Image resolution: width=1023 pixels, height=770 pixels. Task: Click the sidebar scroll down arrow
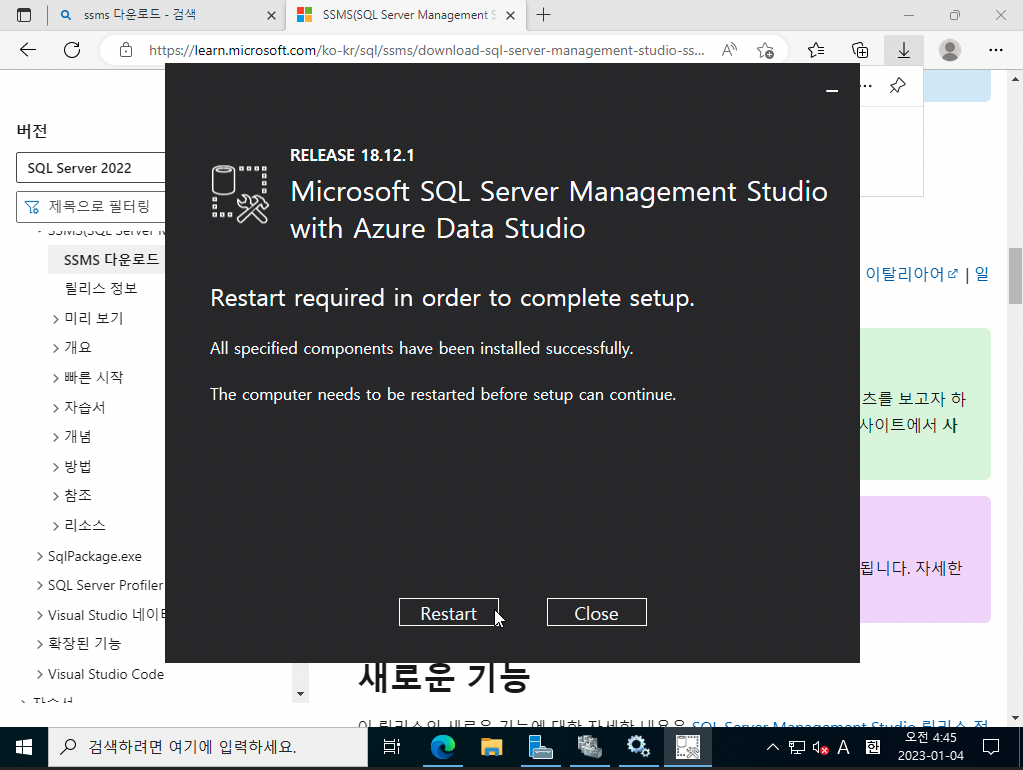[300, 694]
